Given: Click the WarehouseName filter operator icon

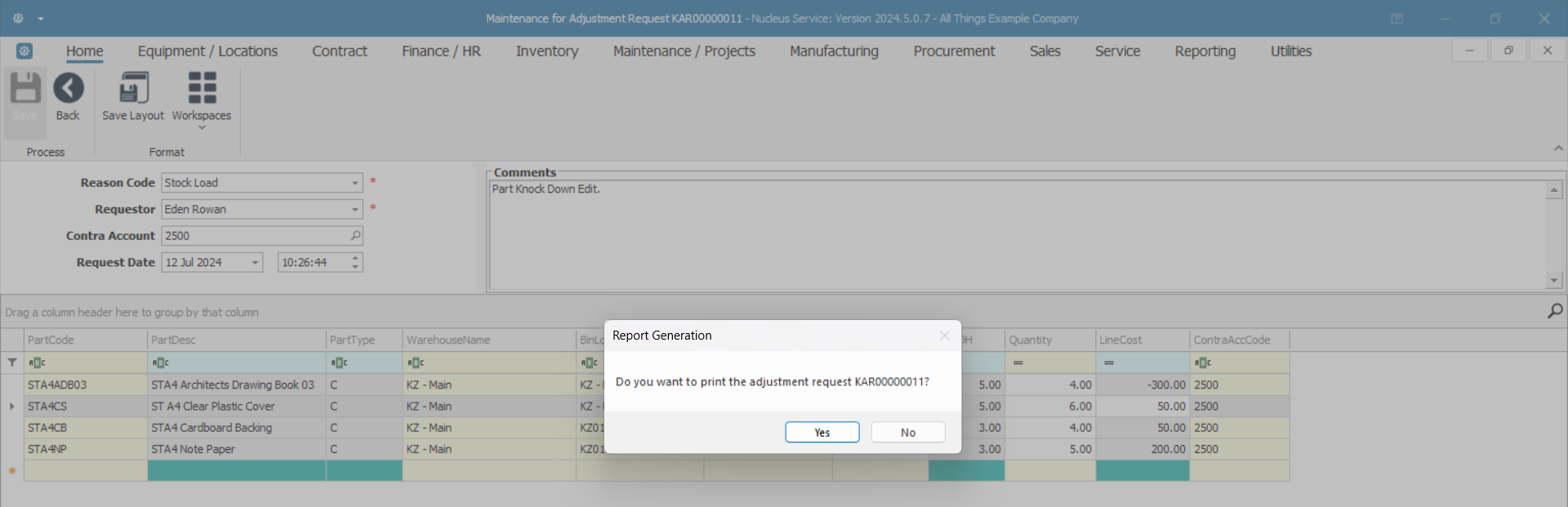Looking at the screenshot, I should coord(416,362).
